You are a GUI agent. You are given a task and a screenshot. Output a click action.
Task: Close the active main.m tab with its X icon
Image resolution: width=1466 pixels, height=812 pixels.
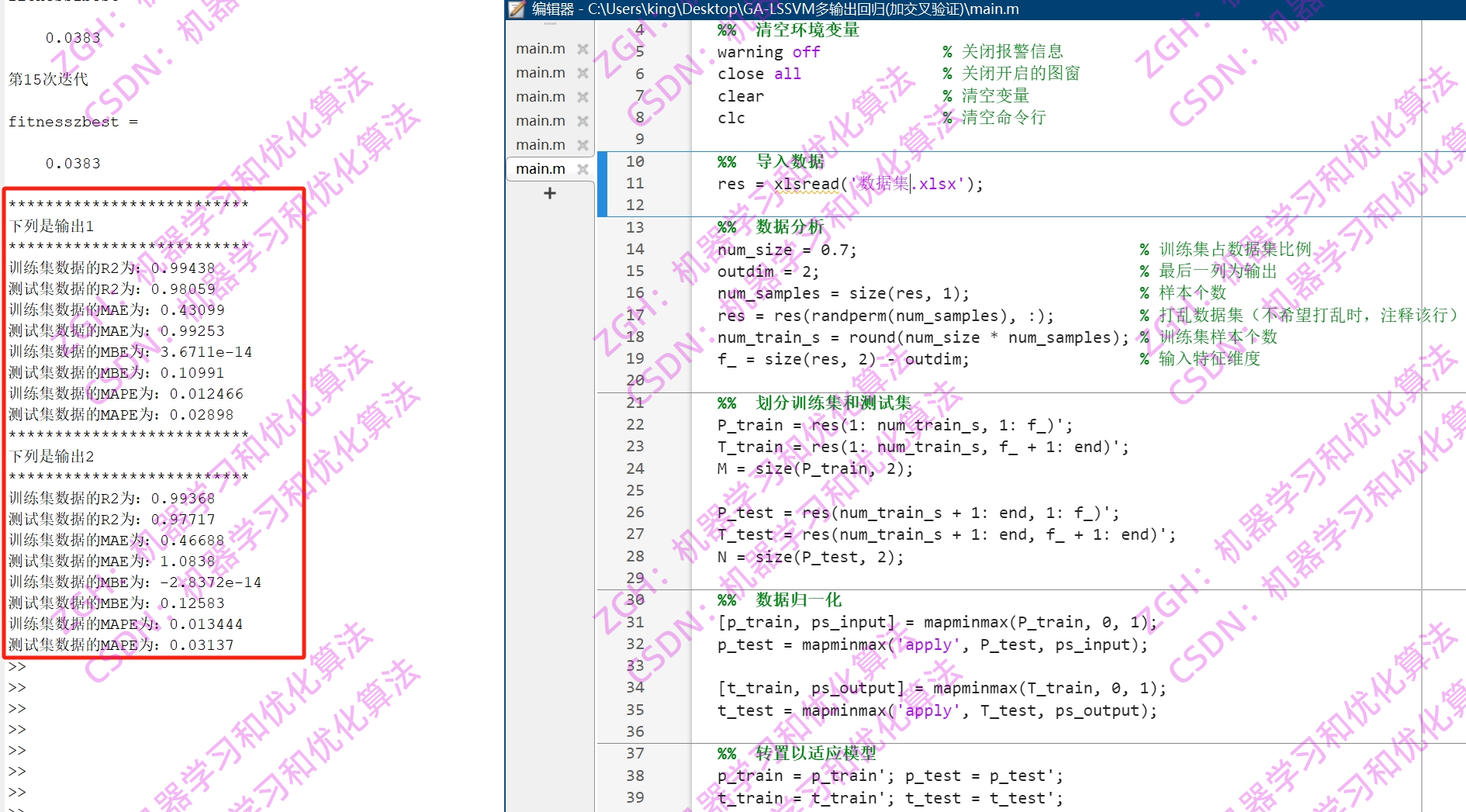click(583, 168)
